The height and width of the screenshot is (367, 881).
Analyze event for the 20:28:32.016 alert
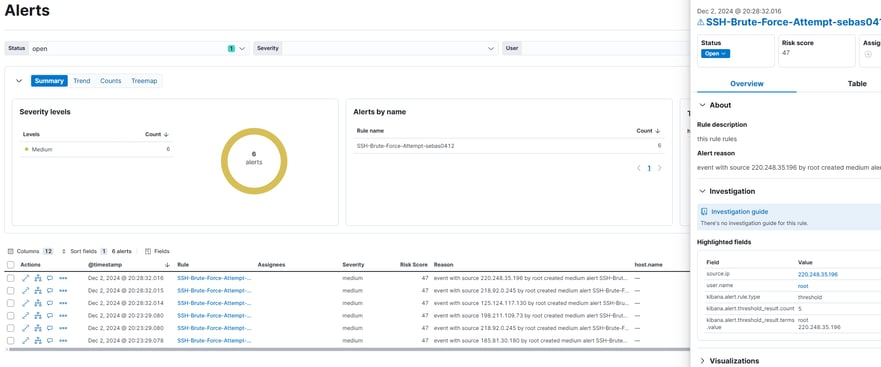[x=38, y=278]
